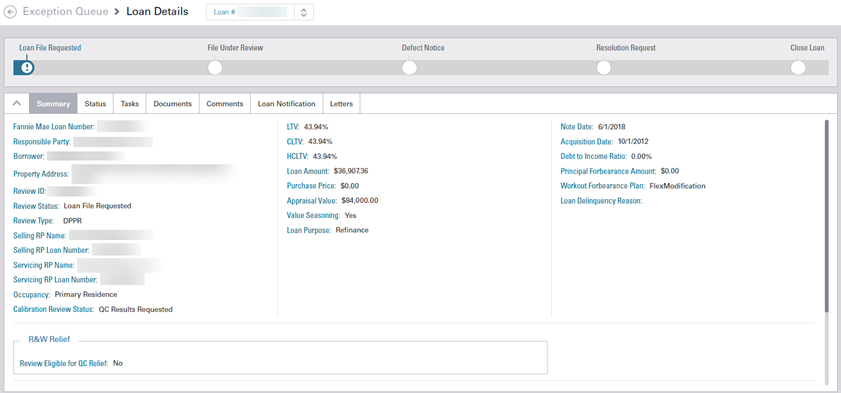The height and width of the screenshot is (393, 841).
Task: Click the back arrow icon beside Exception Queue
Action: (x=10, y=12)
